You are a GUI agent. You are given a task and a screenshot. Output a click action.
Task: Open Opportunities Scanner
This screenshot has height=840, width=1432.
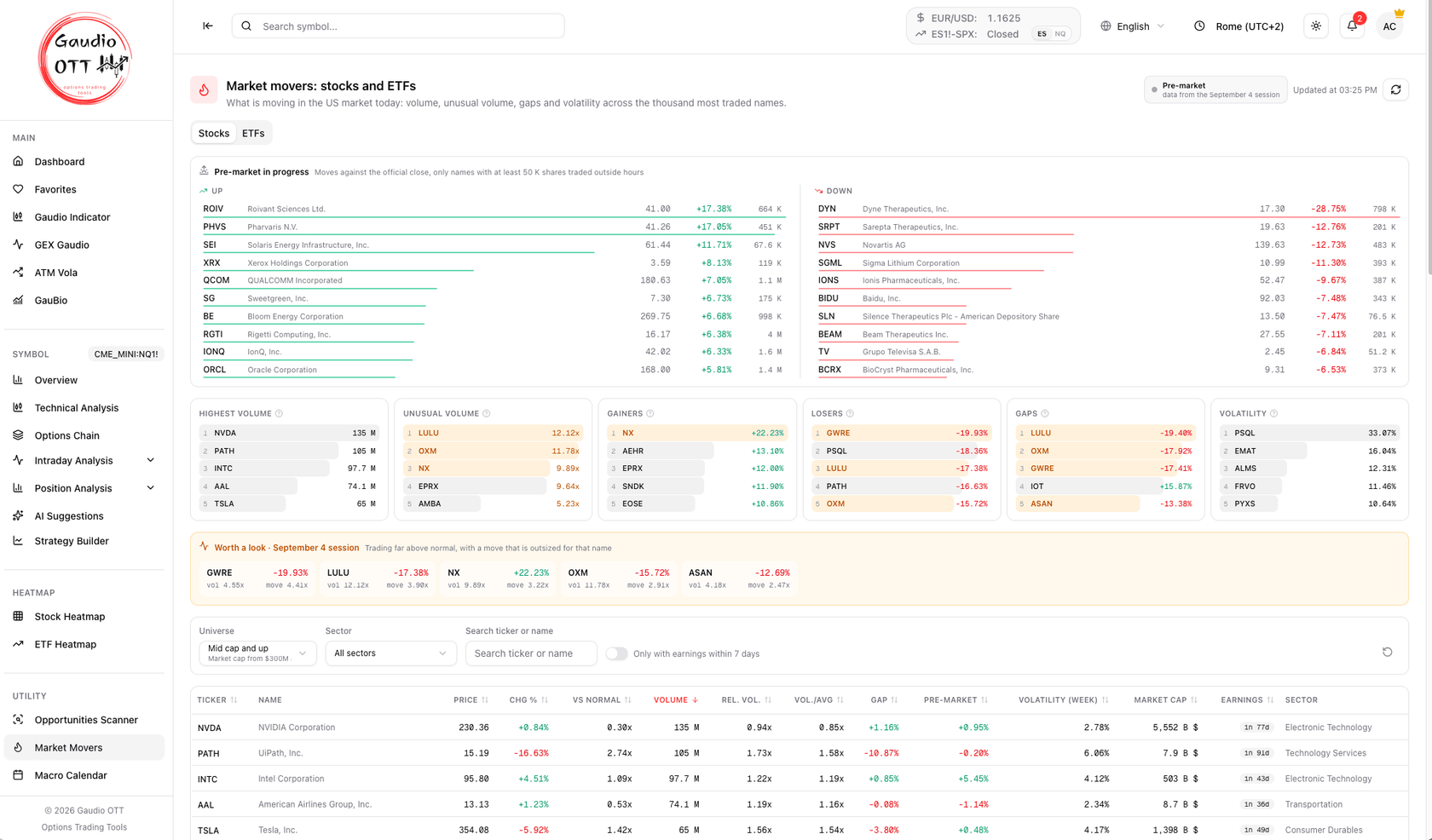click(84, 720)
